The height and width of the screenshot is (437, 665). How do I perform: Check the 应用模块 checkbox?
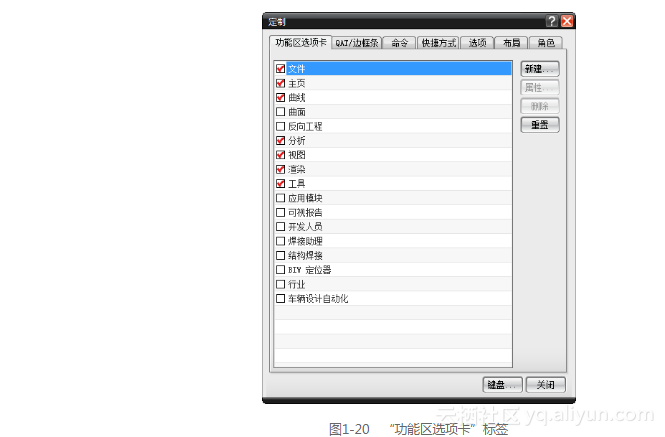(280, 198)
